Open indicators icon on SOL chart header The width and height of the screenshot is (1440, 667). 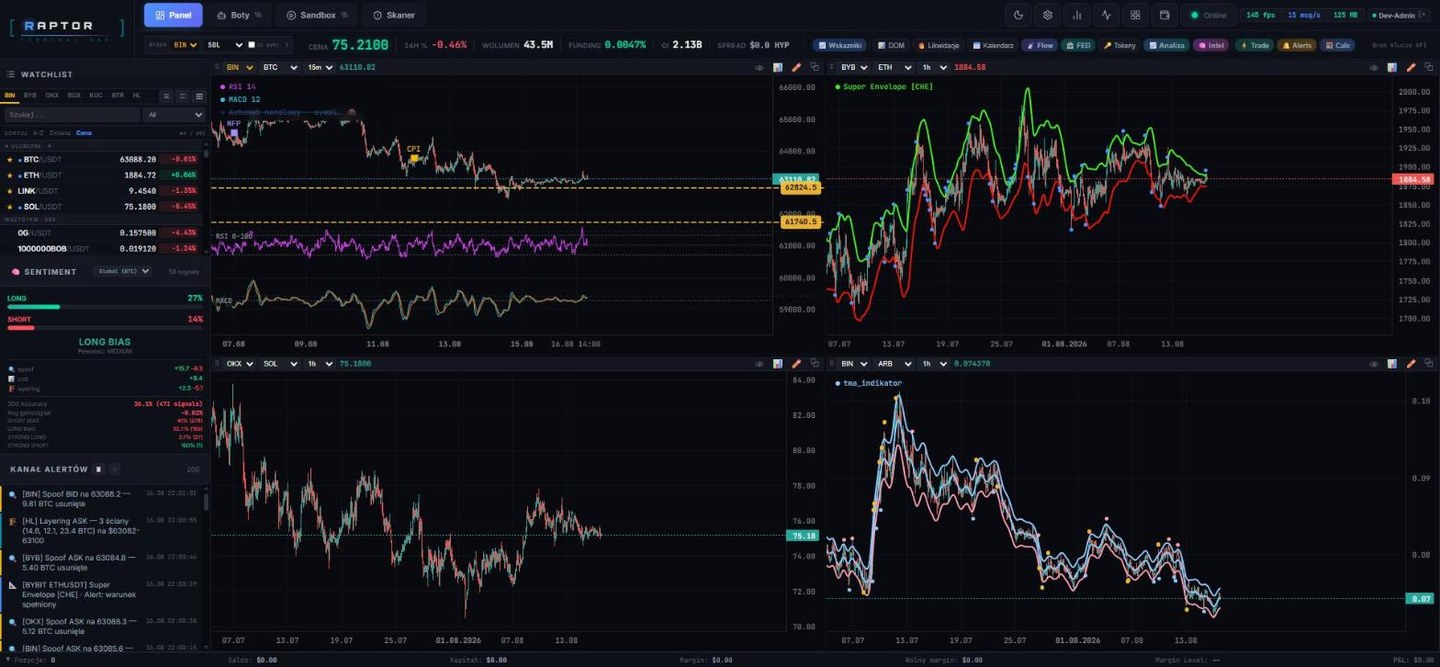tap(778, 364)
